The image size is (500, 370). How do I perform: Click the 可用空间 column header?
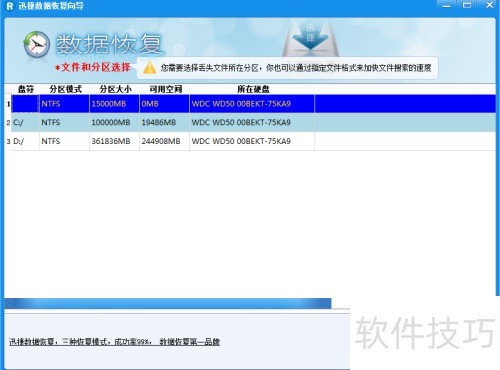[x=165, y=89]
